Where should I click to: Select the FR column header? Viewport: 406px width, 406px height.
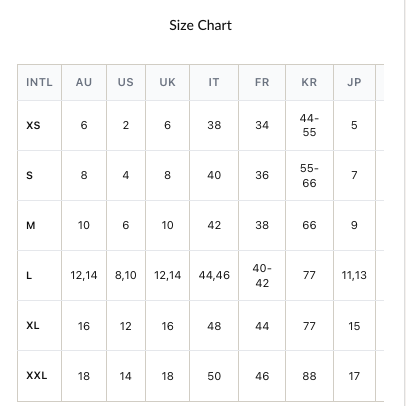coord(262,82)
